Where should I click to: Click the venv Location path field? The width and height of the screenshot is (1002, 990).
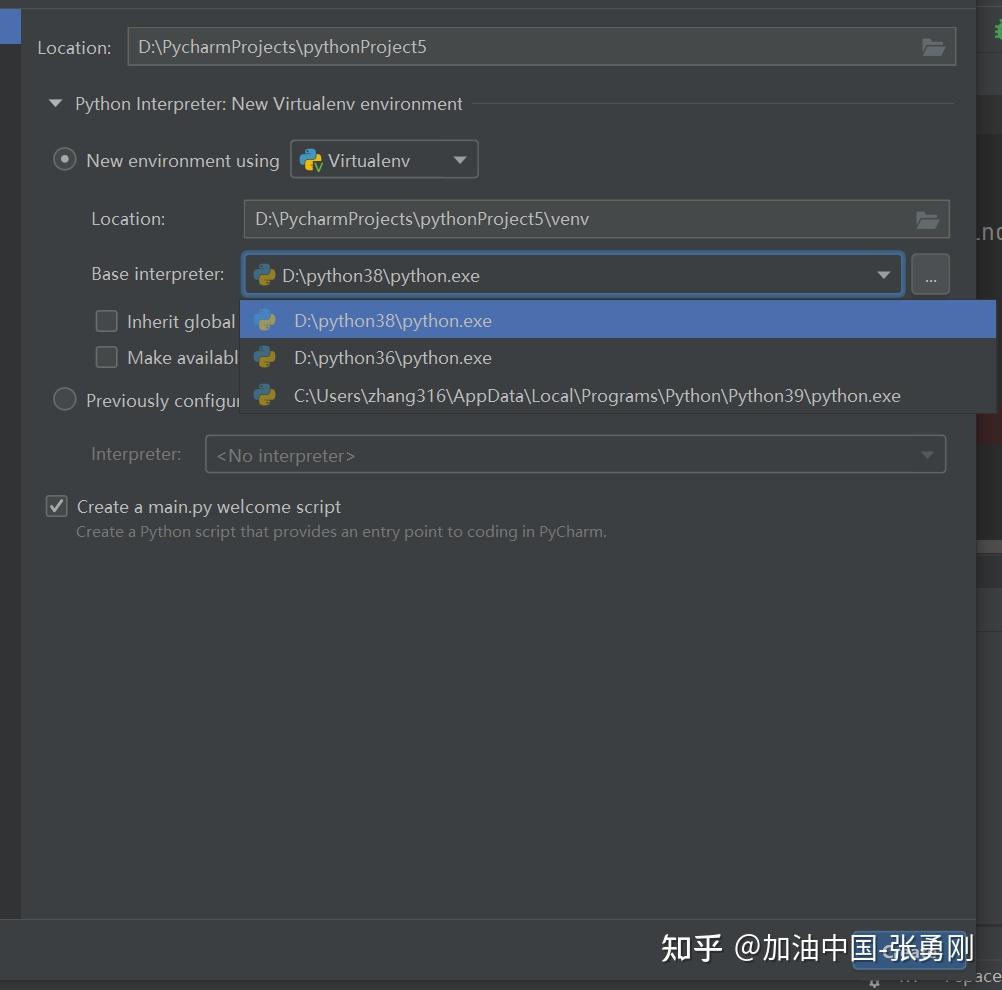click(596, 219)
